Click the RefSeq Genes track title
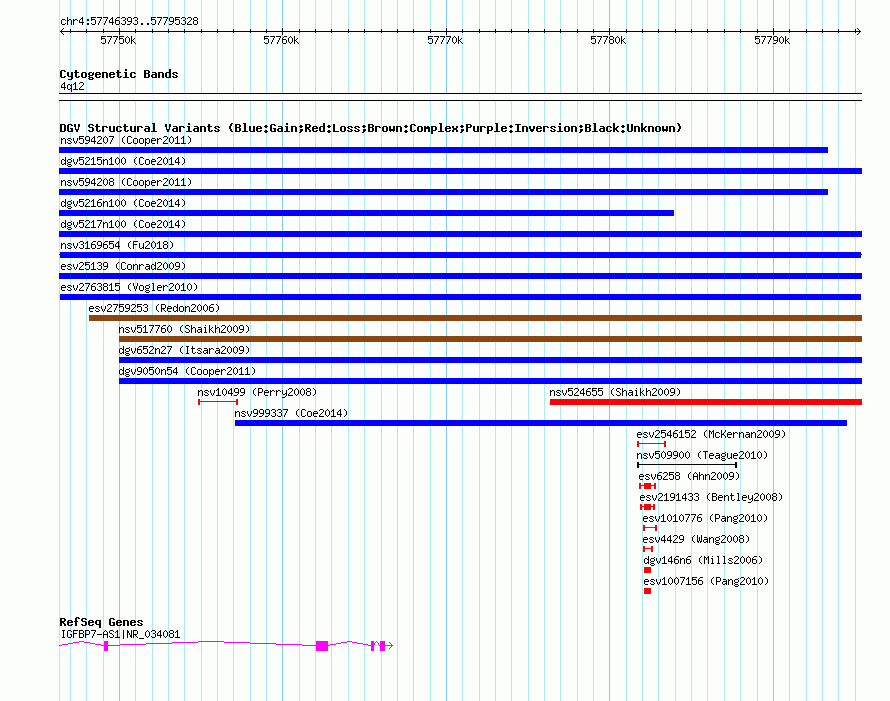This screenshot has width=890, height=701. tap(102, 622)
